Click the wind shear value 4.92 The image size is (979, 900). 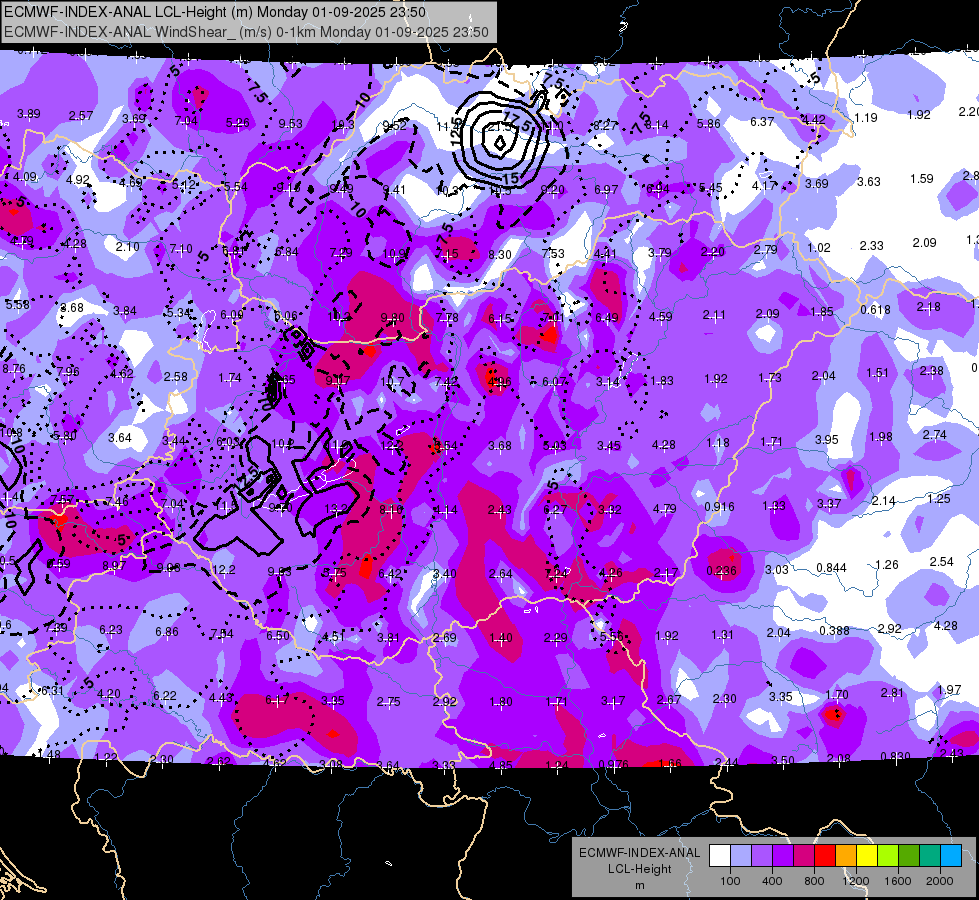click(78, 180)
